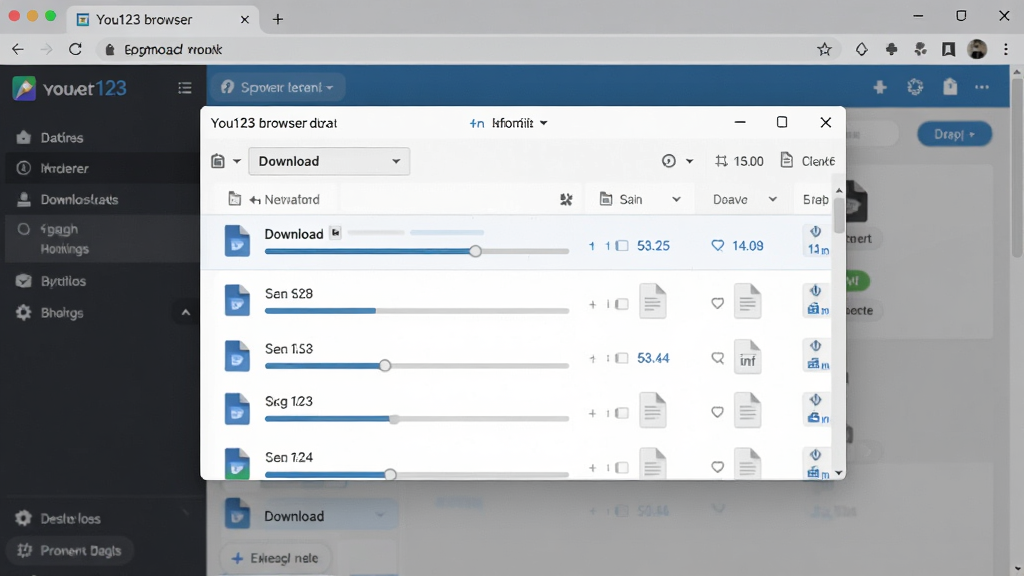Screen dimensions: 1024x576
Task: Click the clipboard icon in dialog toolbar
Action: (x=218, y=161)
